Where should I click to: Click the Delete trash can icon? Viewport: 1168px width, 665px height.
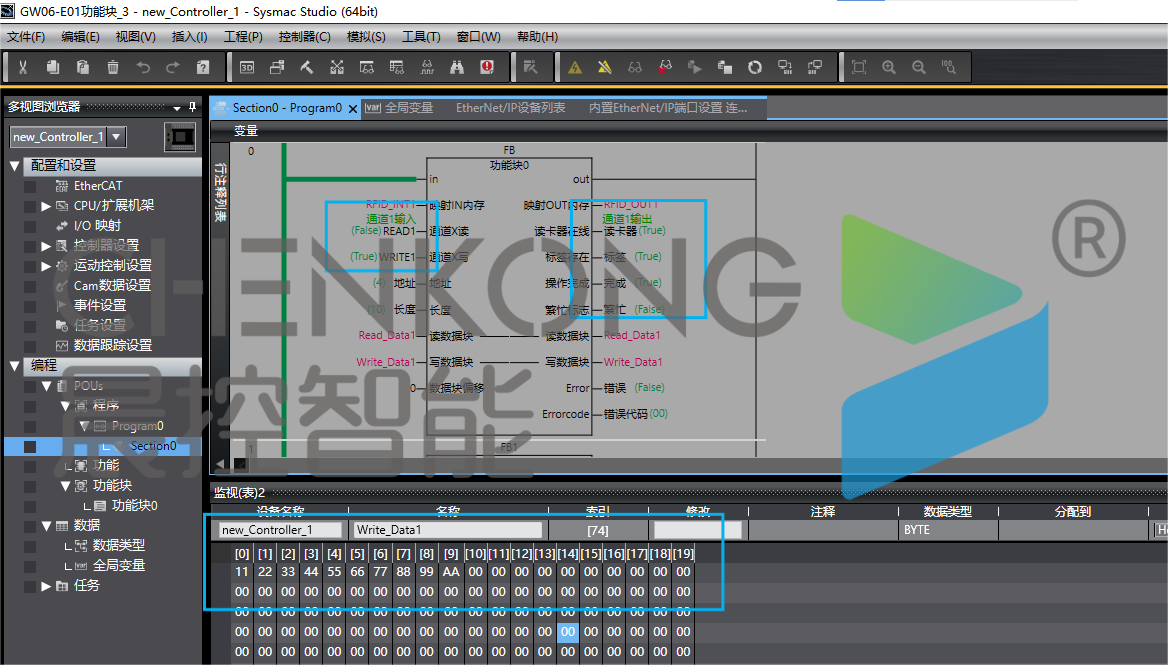pos(112,67)
